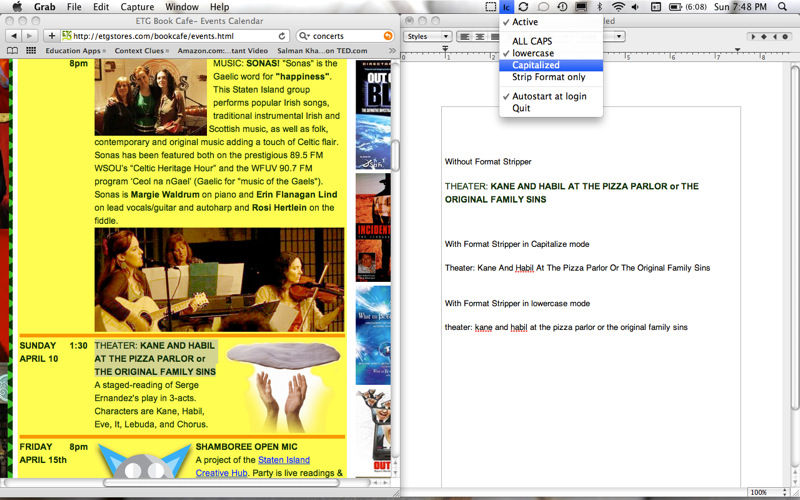Open the Styles dropdown in text editor
The image size is (800, 500).
(x=428, y=36)
